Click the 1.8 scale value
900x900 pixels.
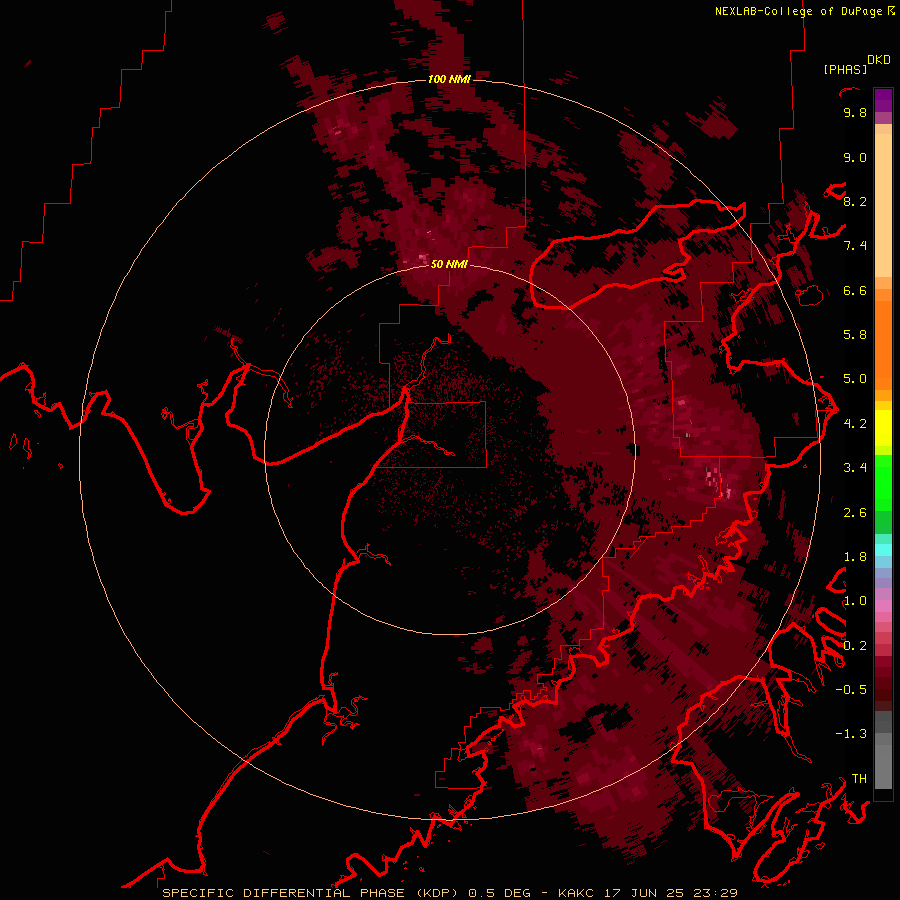click(x=855, y=557)
